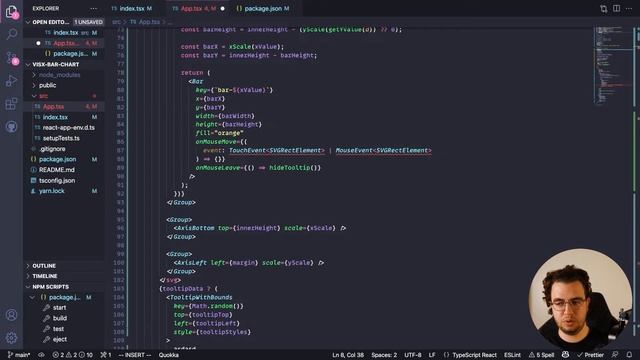The height and width of the screenshot is (360, 640).
Task: Click the main branch indicator
Action: 19,355
